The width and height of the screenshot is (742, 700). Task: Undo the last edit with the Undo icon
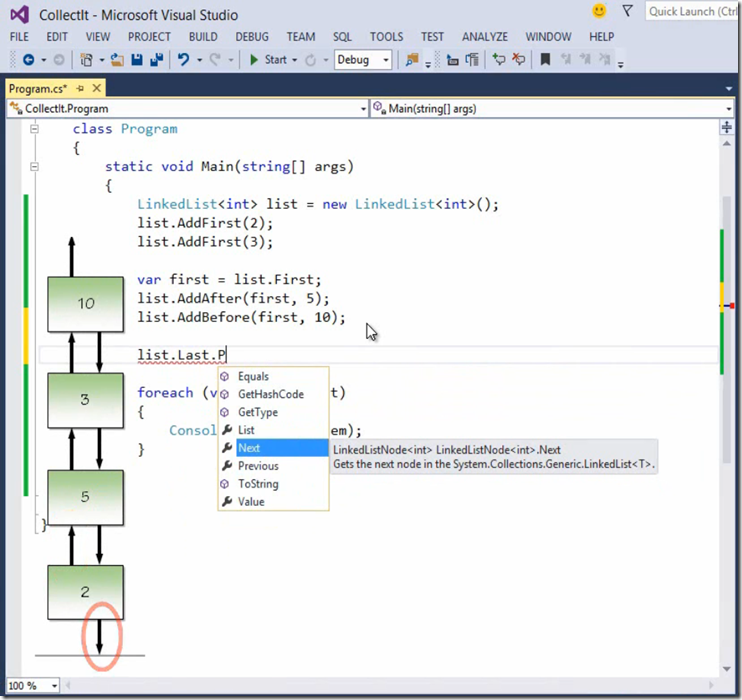pos(183,60)
